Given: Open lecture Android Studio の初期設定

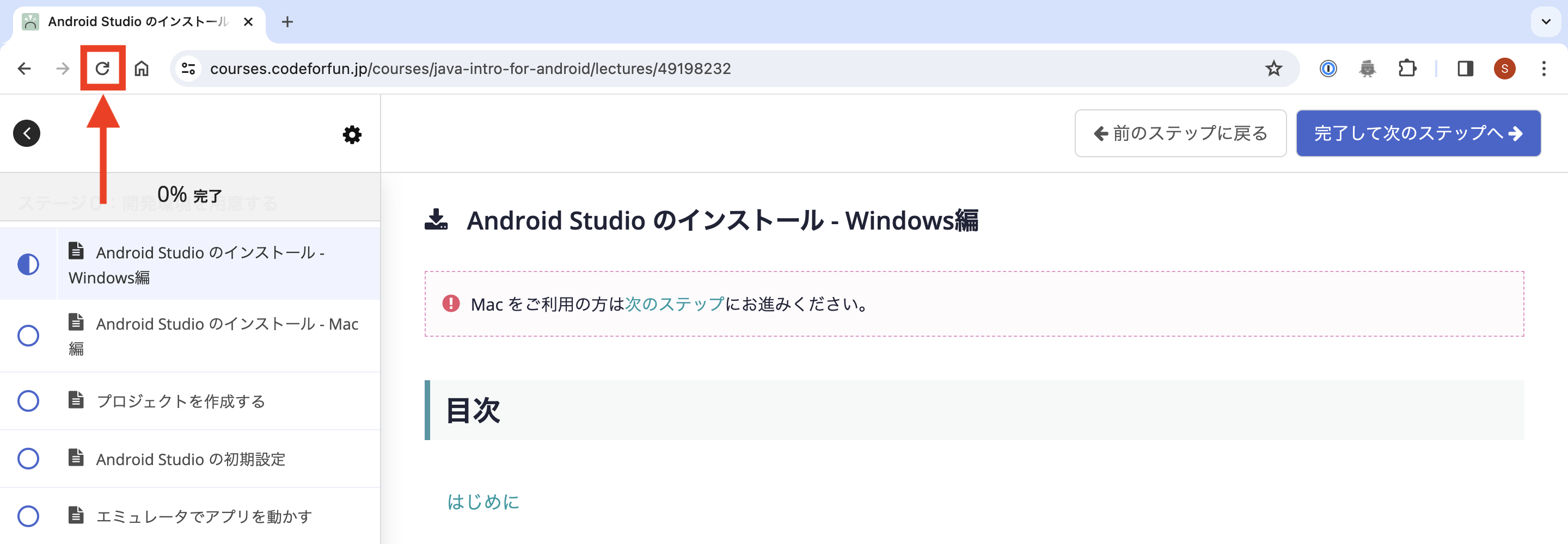Looking at the screenshot, I should pos(191,459).
